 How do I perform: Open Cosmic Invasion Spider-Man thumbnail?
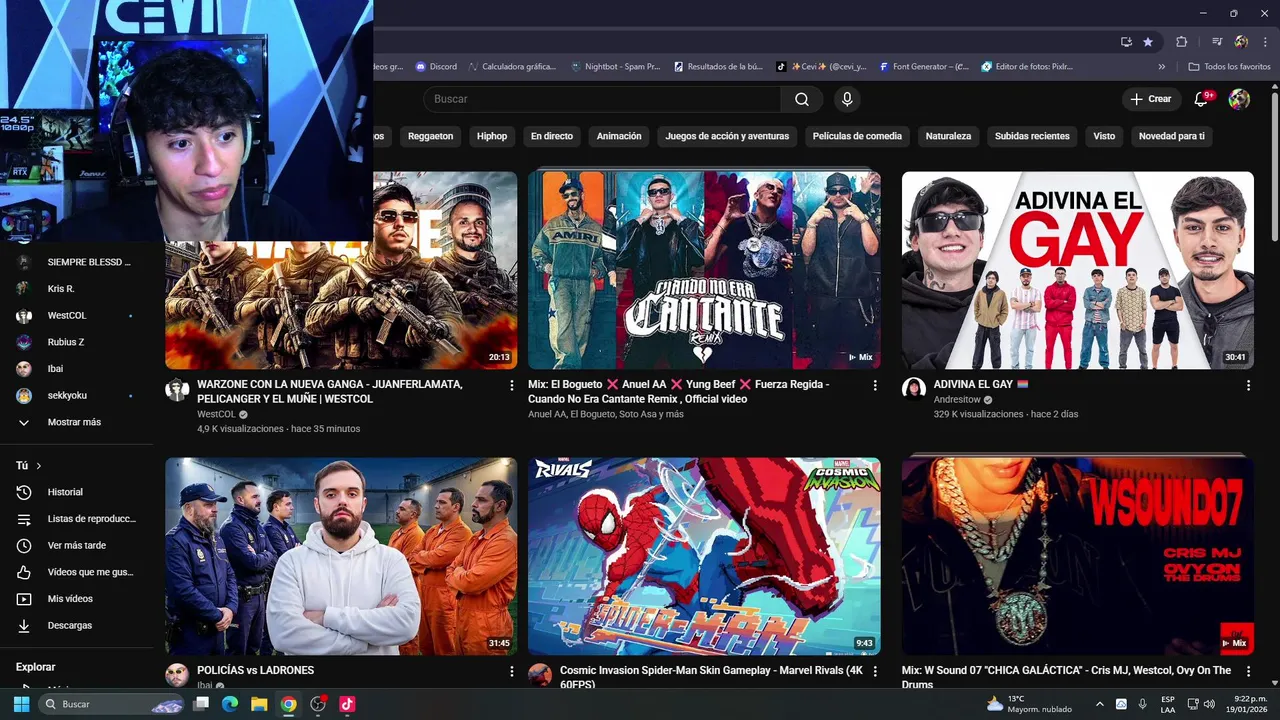704,556
